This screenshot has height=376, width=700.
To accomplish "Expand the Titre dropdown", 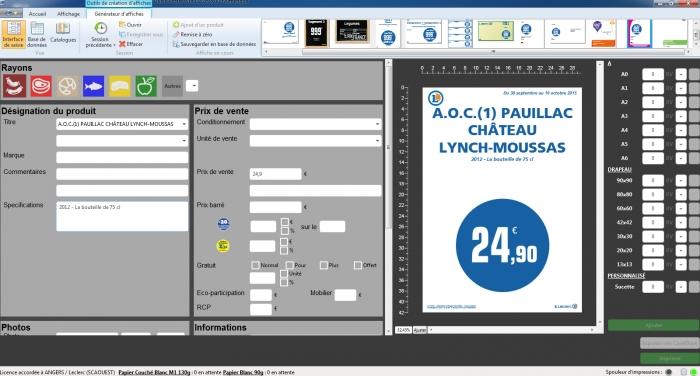I will (x=184, y=124).
